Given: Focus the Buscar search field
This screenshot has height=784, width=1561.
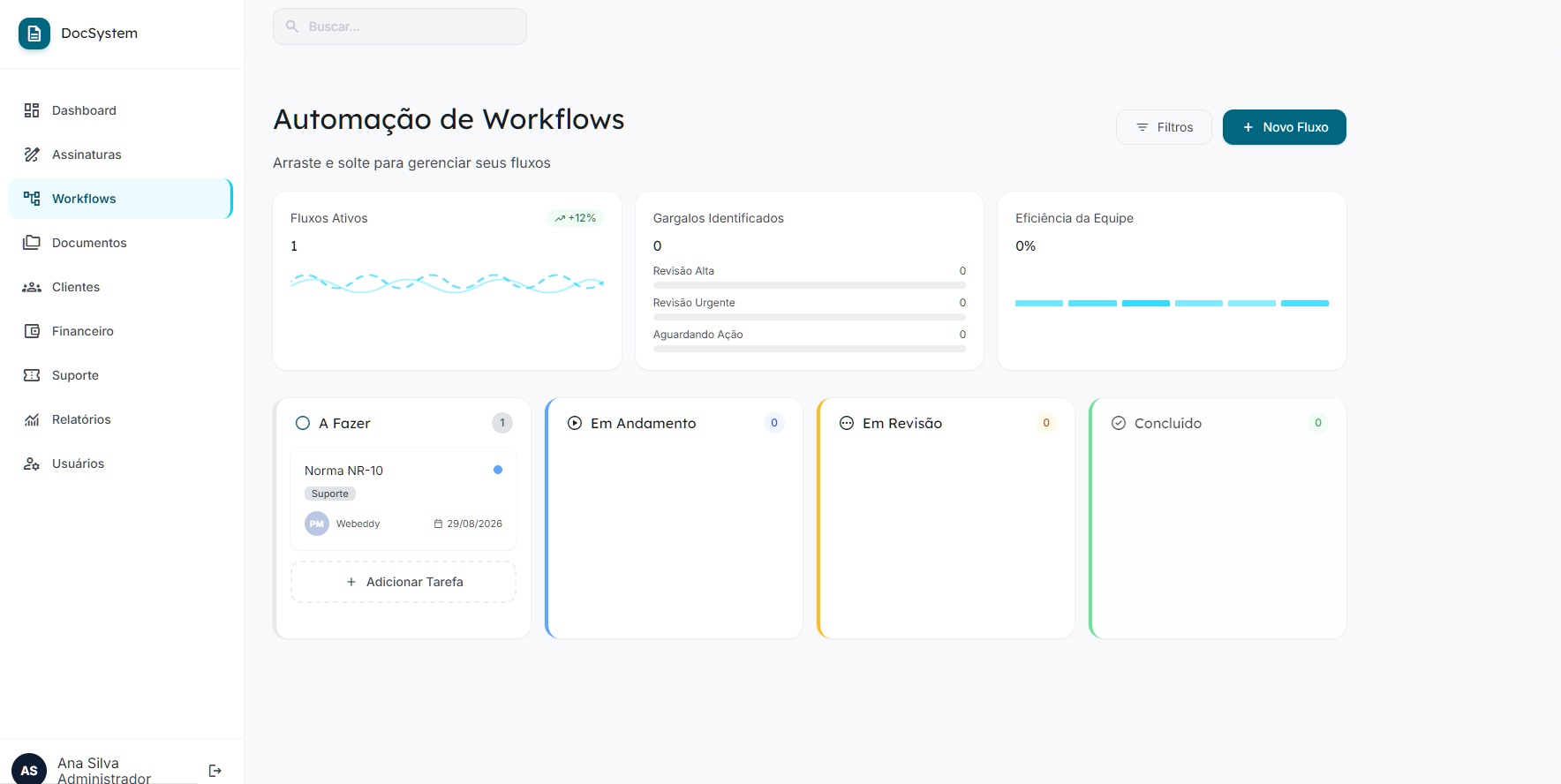Looking at the screenshot, I should click(400, 26).
